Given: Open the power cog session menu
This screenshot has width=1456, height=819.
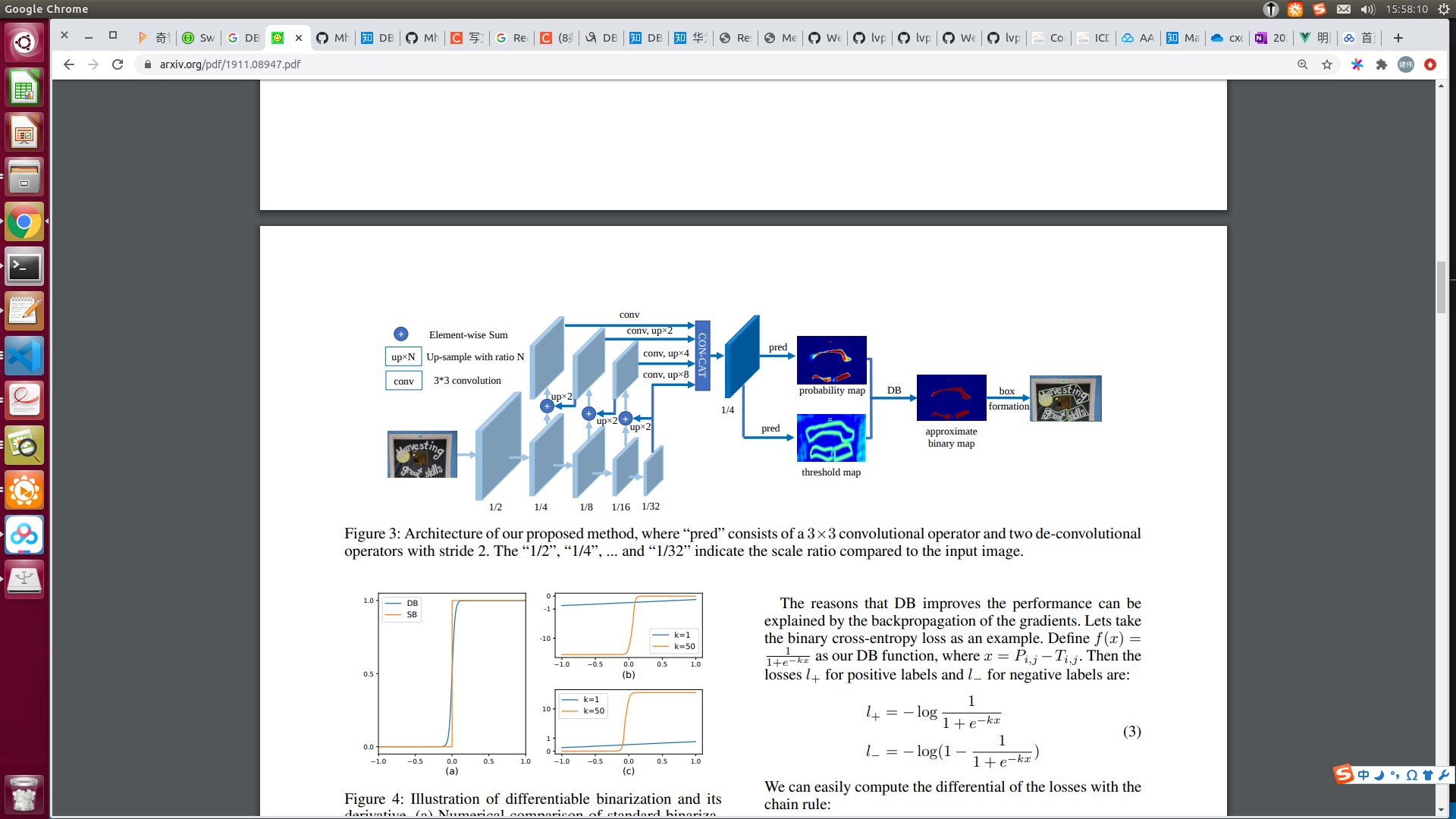Looking at the screenshot, I should coord(1442,9).
